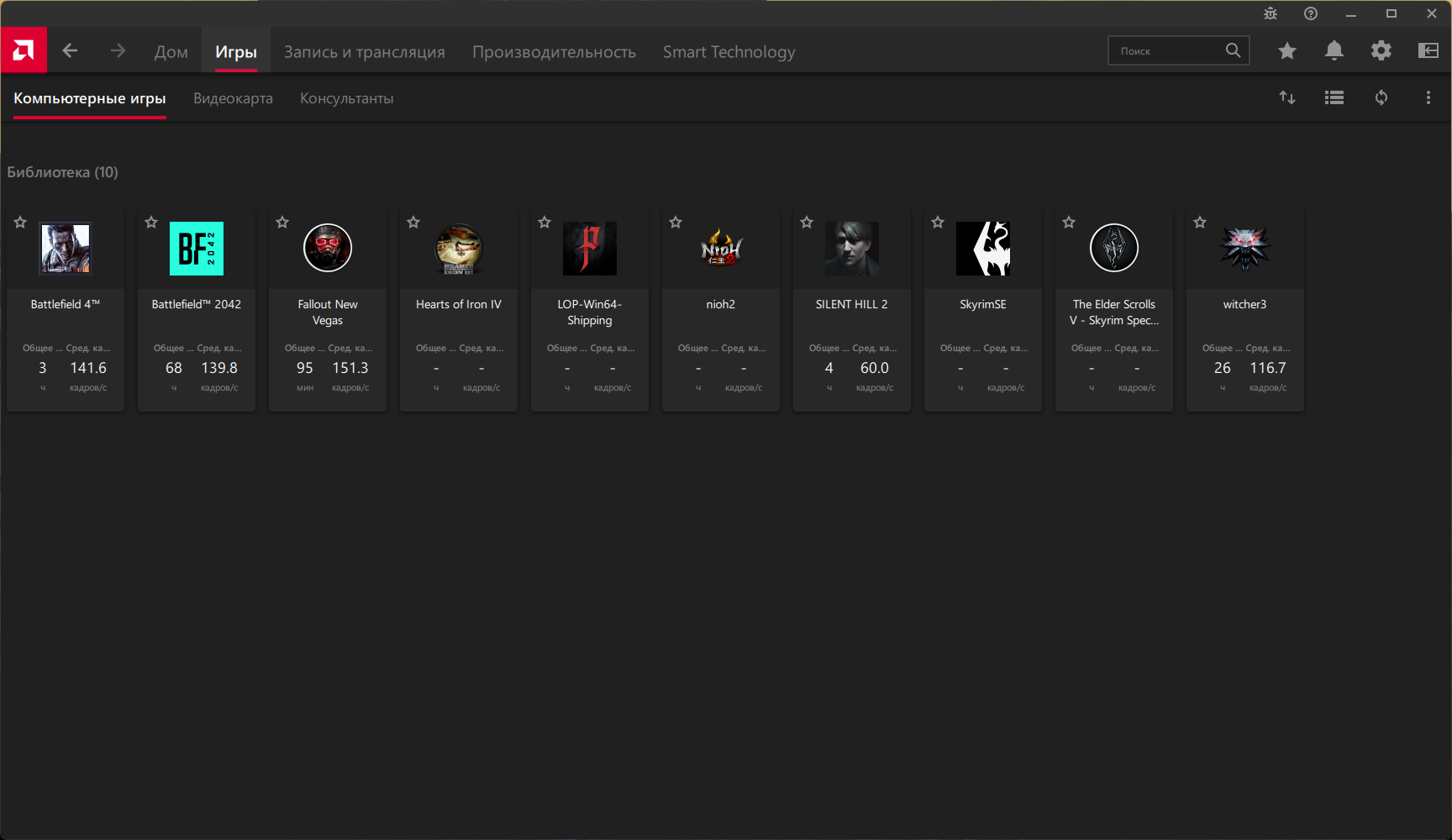
Task: Click the witcher3 title
Action: 1245,304
